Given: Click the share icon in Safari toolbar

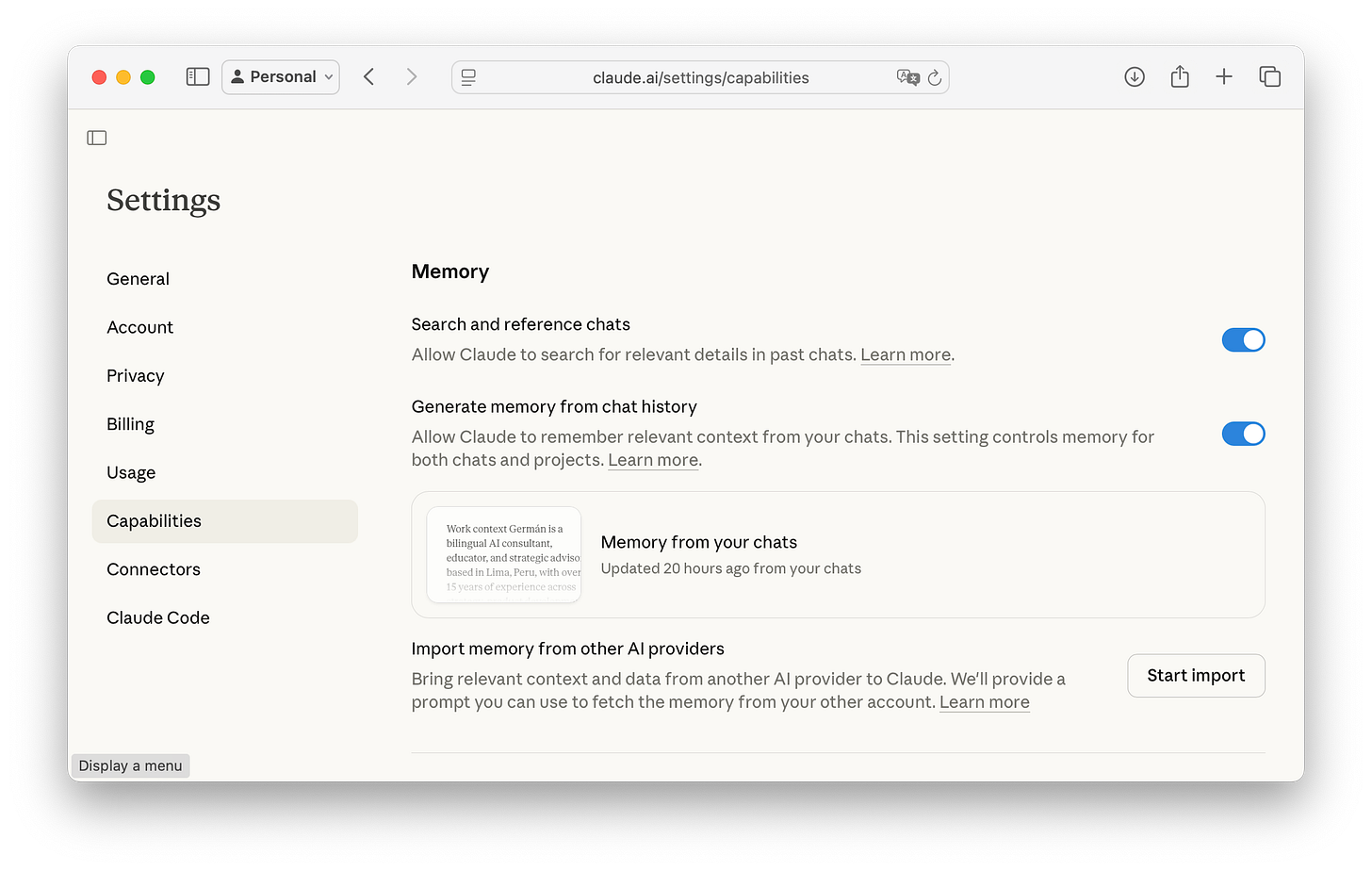Looking at the screenshot, I should tap(1180, 77).
